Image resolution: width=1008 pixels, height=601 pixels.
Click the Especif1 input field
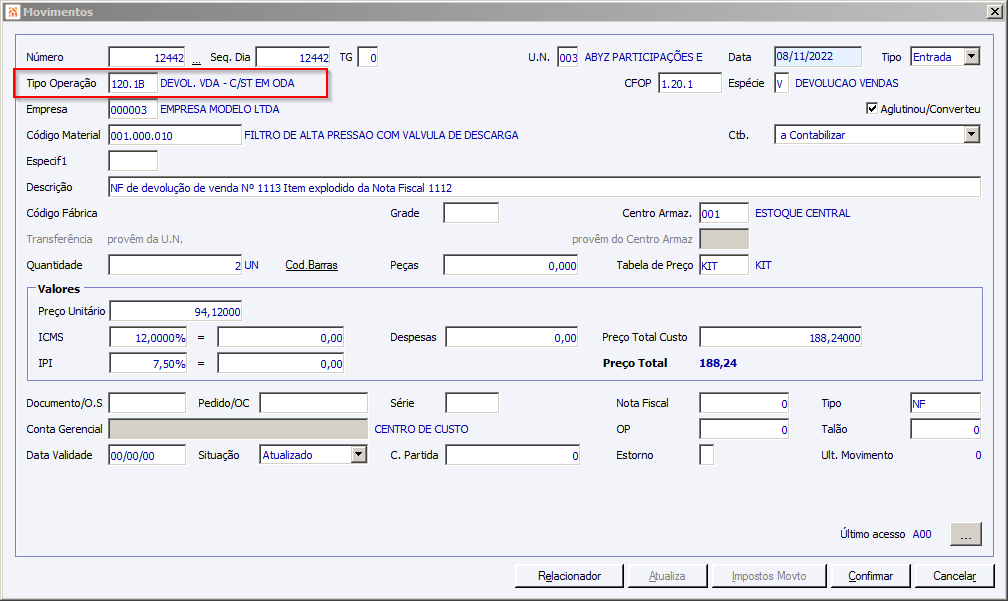coord(133,161)
